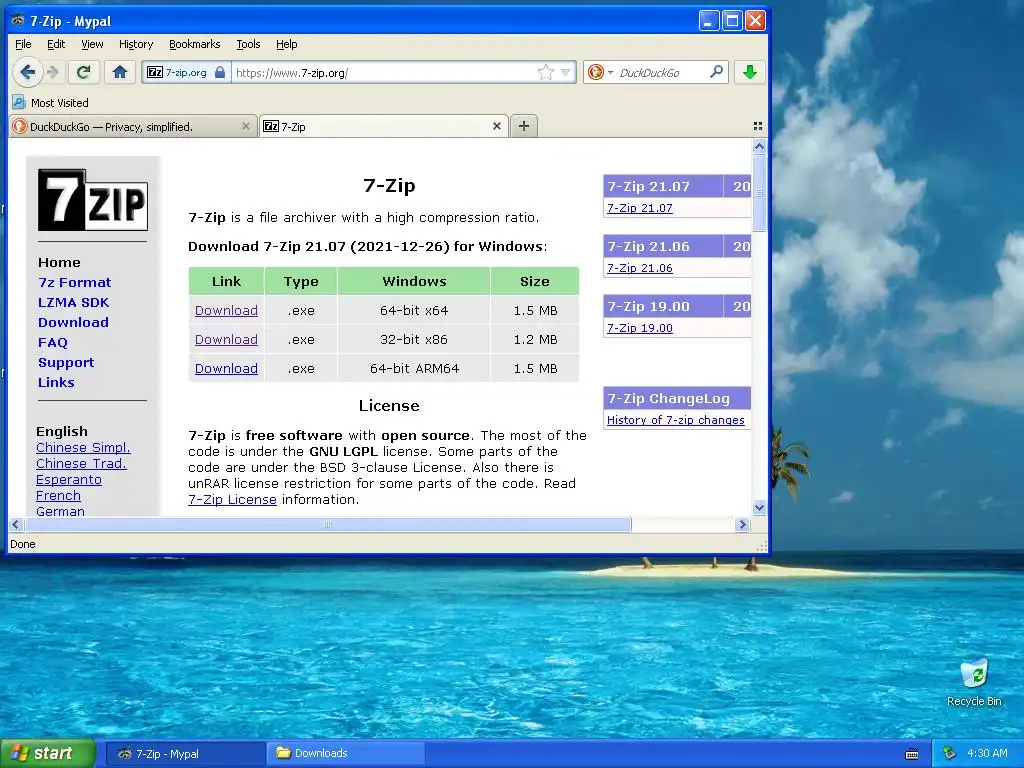This screenshot has width=1024, height=768.
Task: Open the File menu
Action: [23, 44]
